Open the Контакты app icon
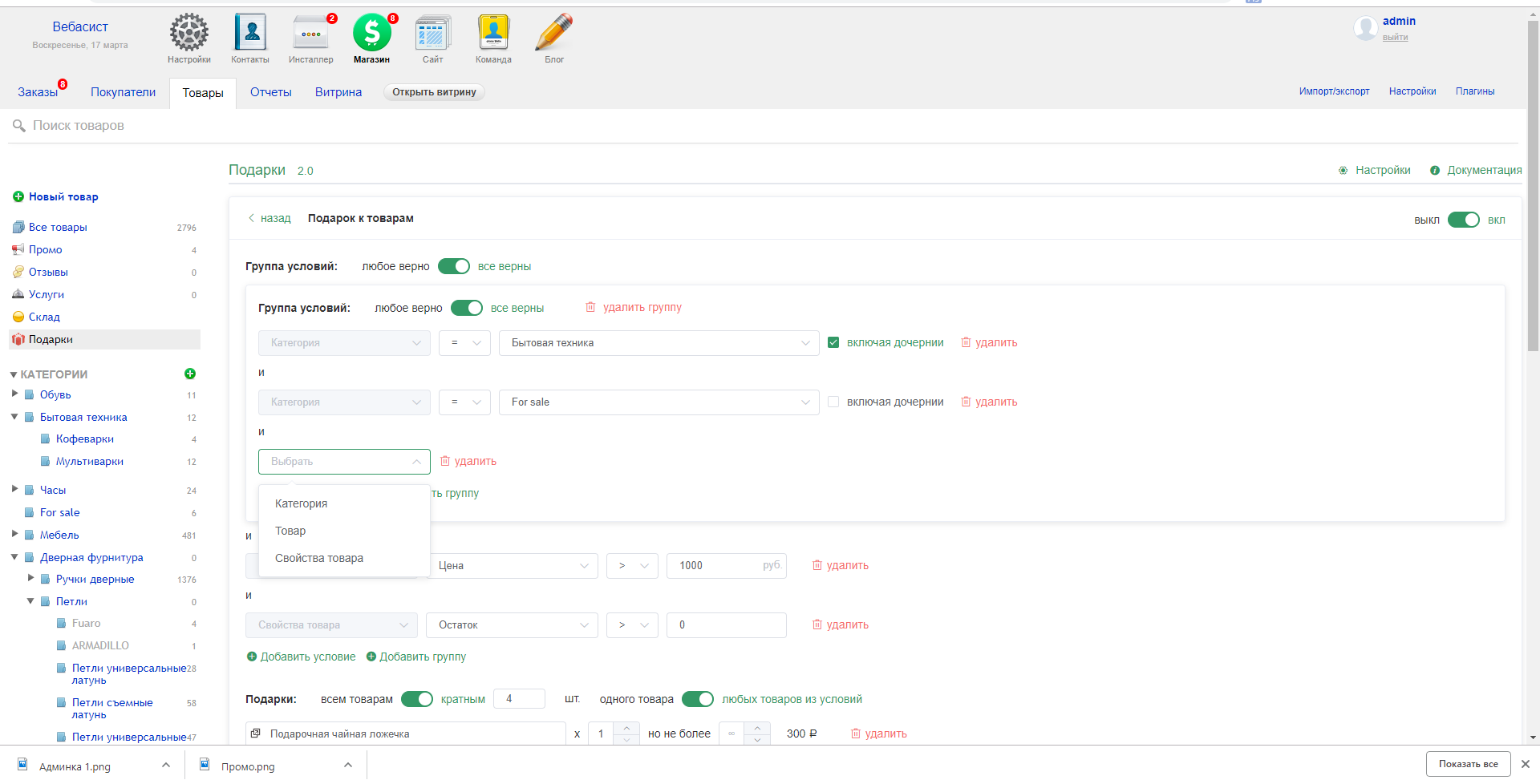 pos(250,33)
